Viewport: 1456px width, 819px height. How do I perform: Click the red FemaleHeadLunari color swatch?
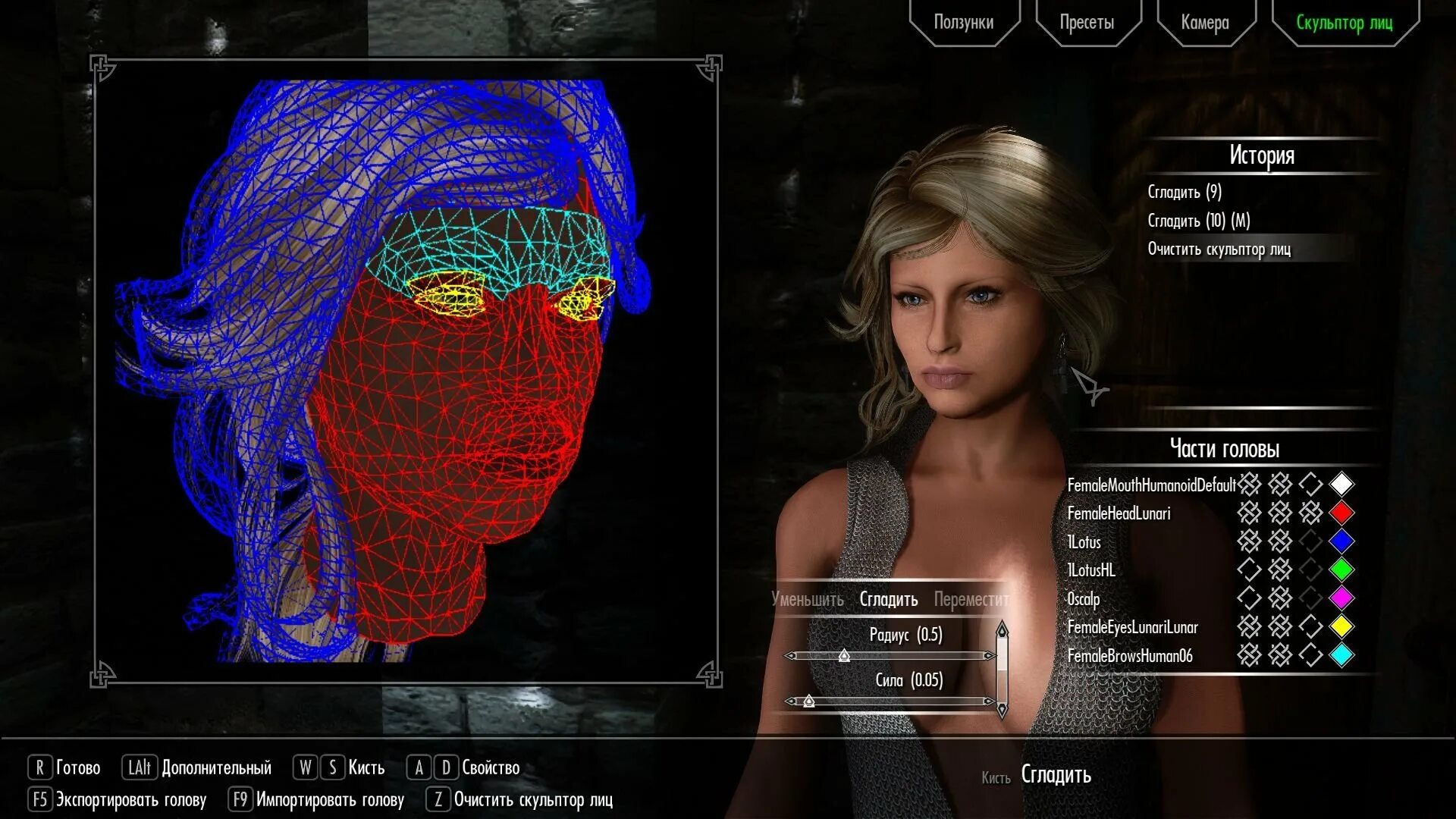coord(1341,513)
